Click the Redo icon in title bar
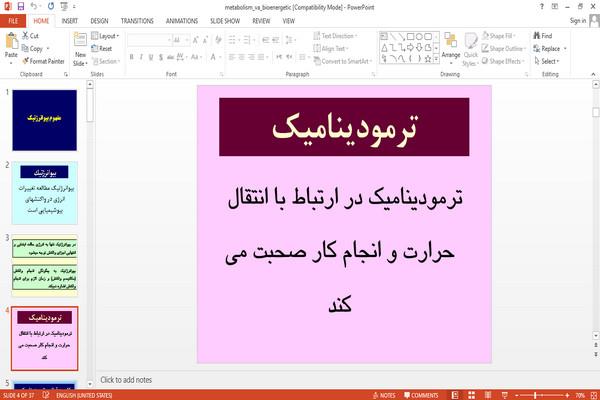 (51, 7)
